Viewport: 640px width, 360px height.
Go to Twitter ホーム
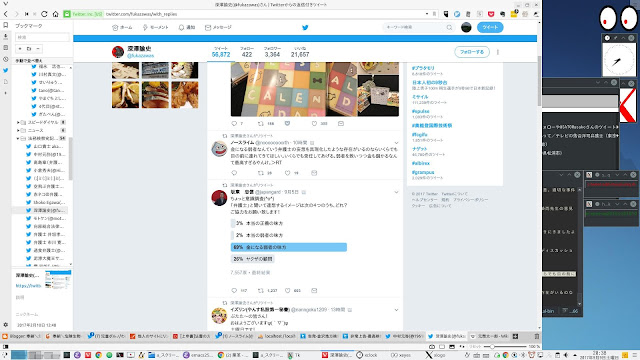coord(122,27)
